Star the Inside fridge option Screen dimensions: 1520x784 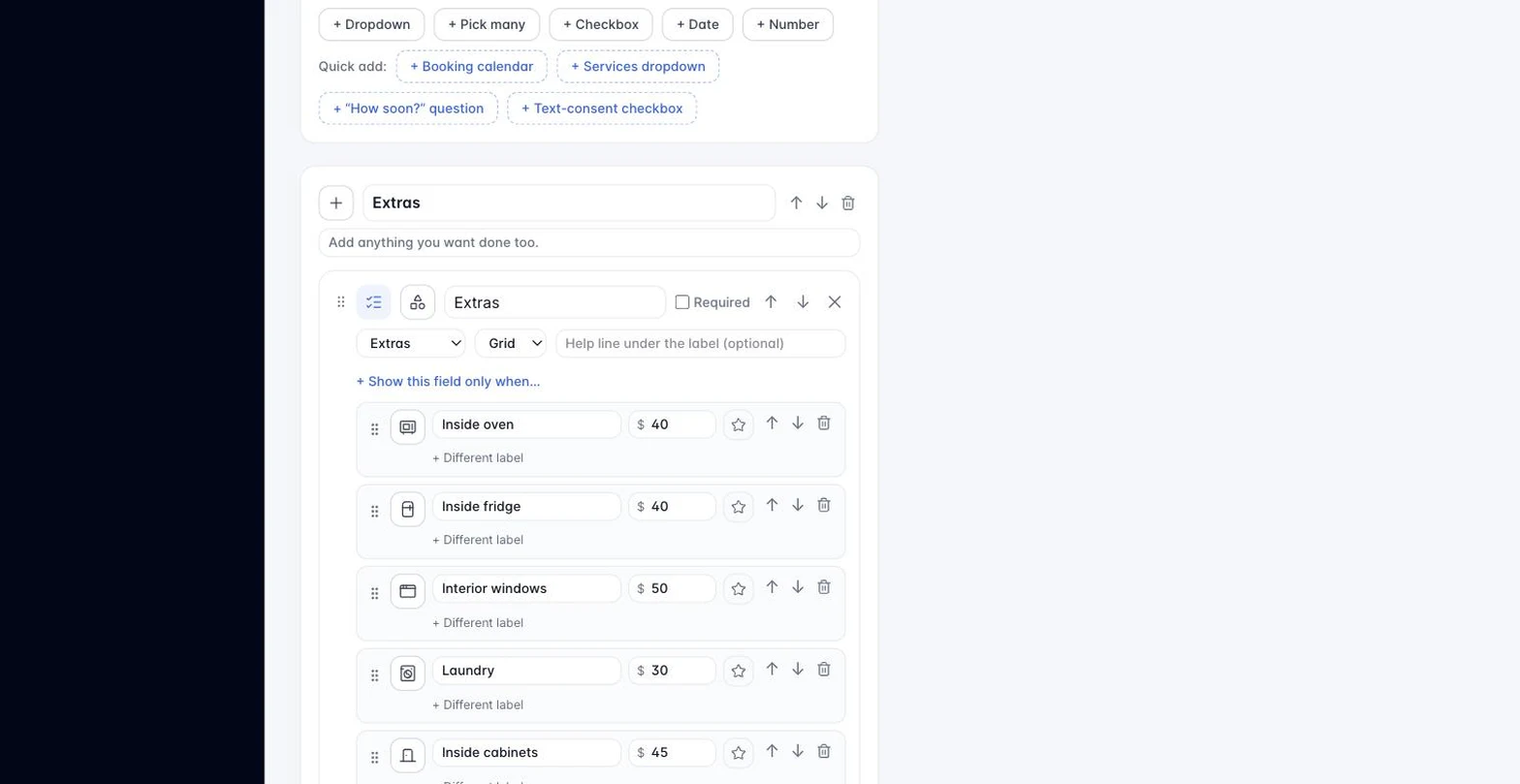[x=739, y=507]
